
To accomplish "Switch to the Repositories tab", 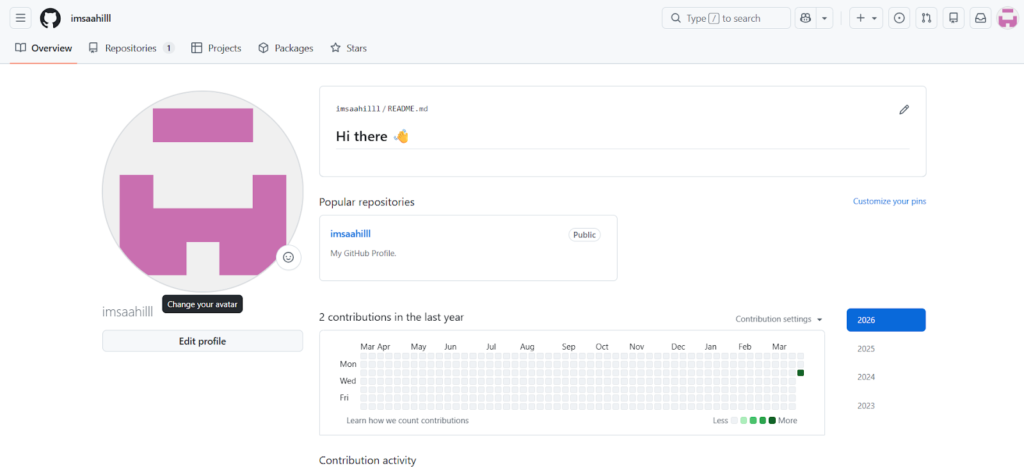I will [130, 48].
